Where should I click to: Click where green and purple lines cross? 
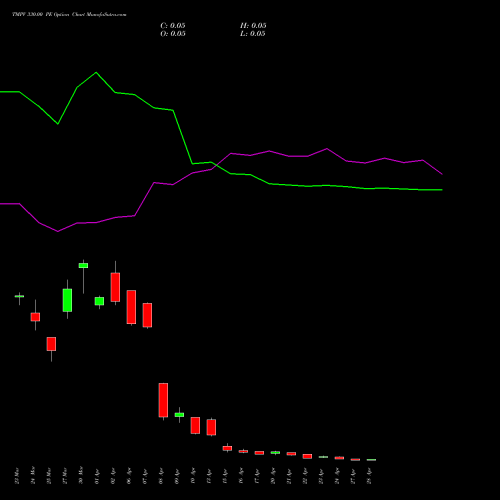pyautogui.click(x=216, y=165)
